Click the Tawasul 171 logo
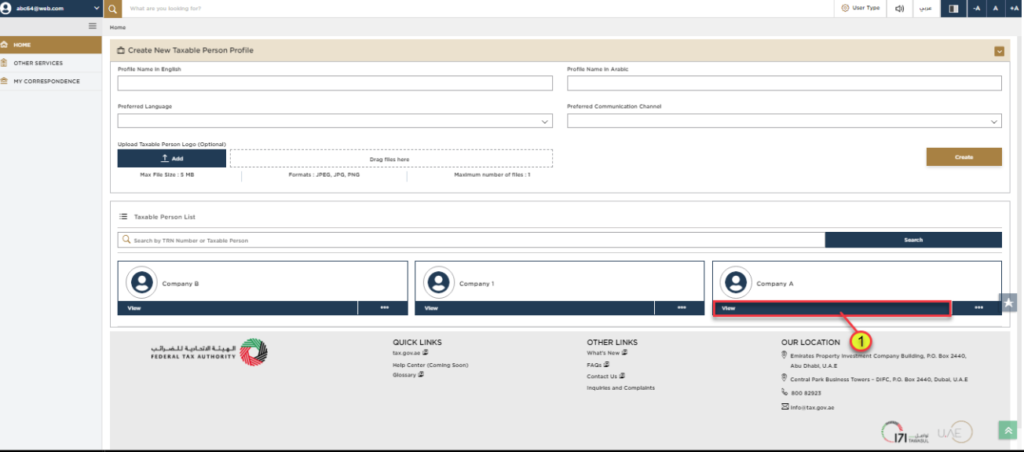This screenshot has width=1024, height=452. tap(905, 432)
